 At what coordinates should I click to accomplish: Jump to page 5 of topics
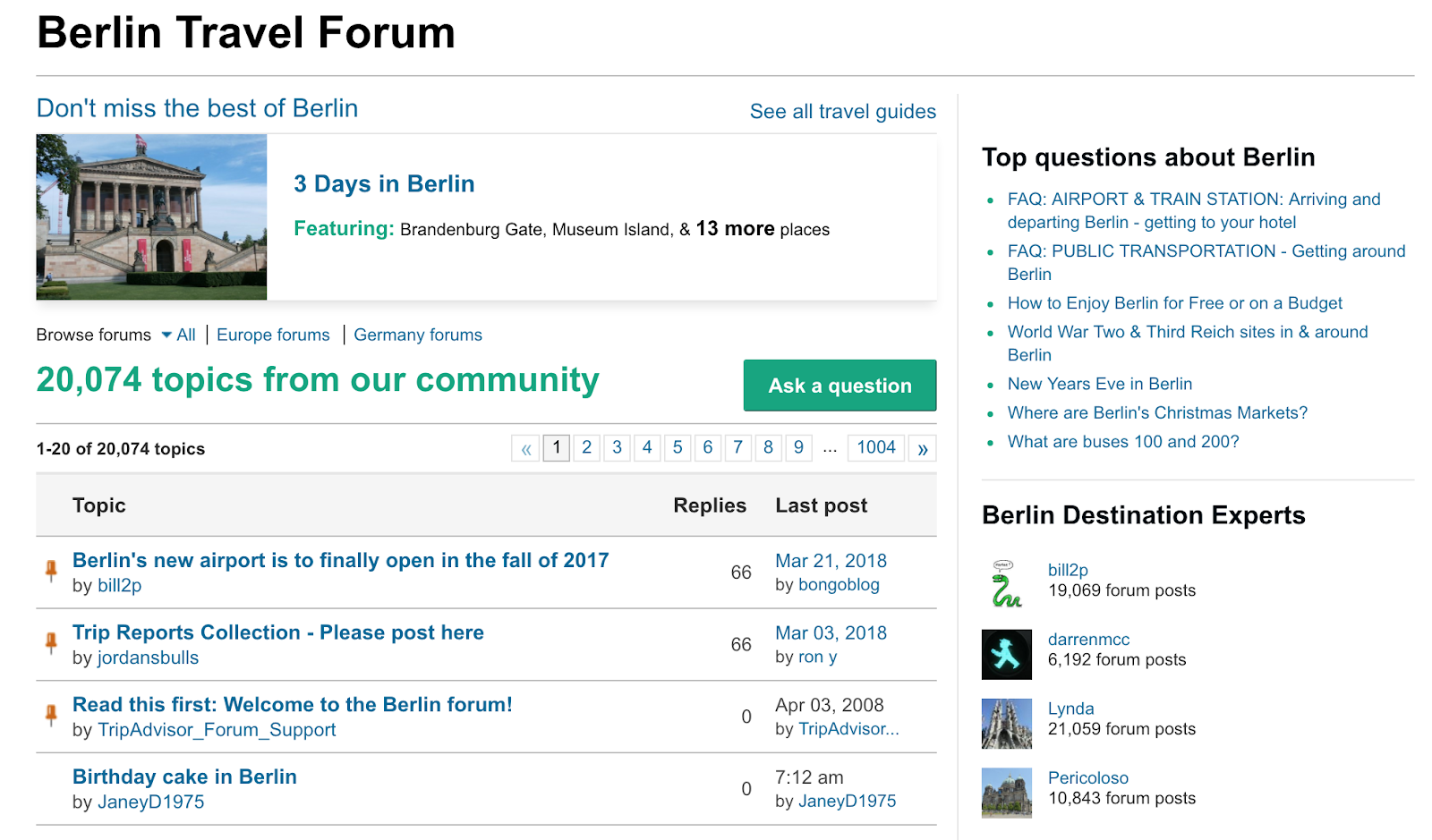[x=678, y=447]
